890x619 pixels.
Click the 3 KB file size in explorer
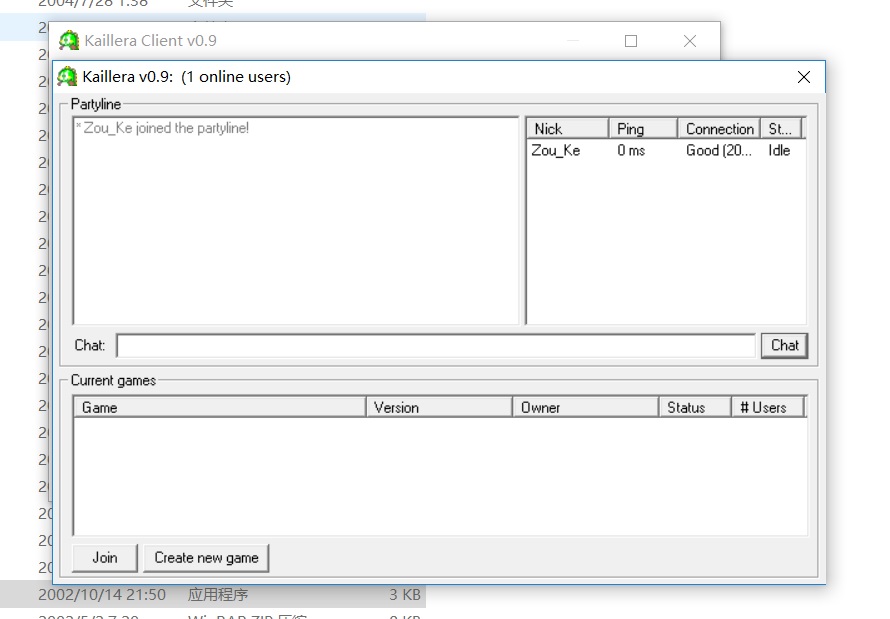tap(405, 595)
